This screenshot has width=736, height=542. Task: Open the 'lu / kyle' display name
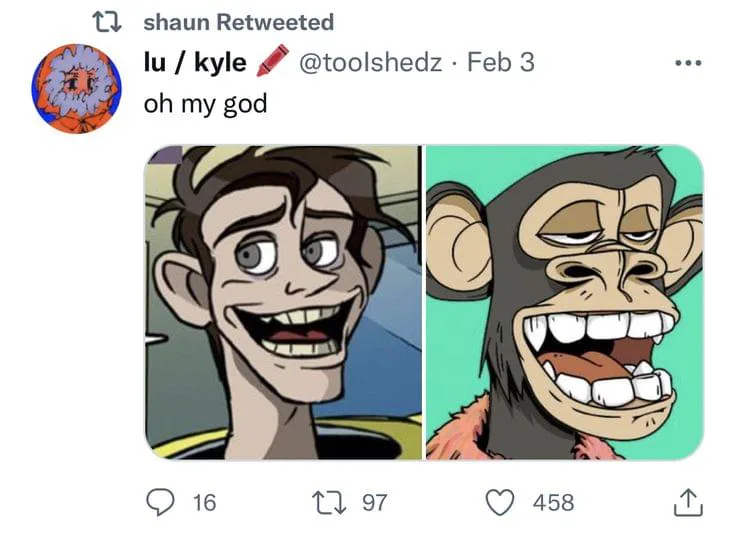tap(196, 62)
